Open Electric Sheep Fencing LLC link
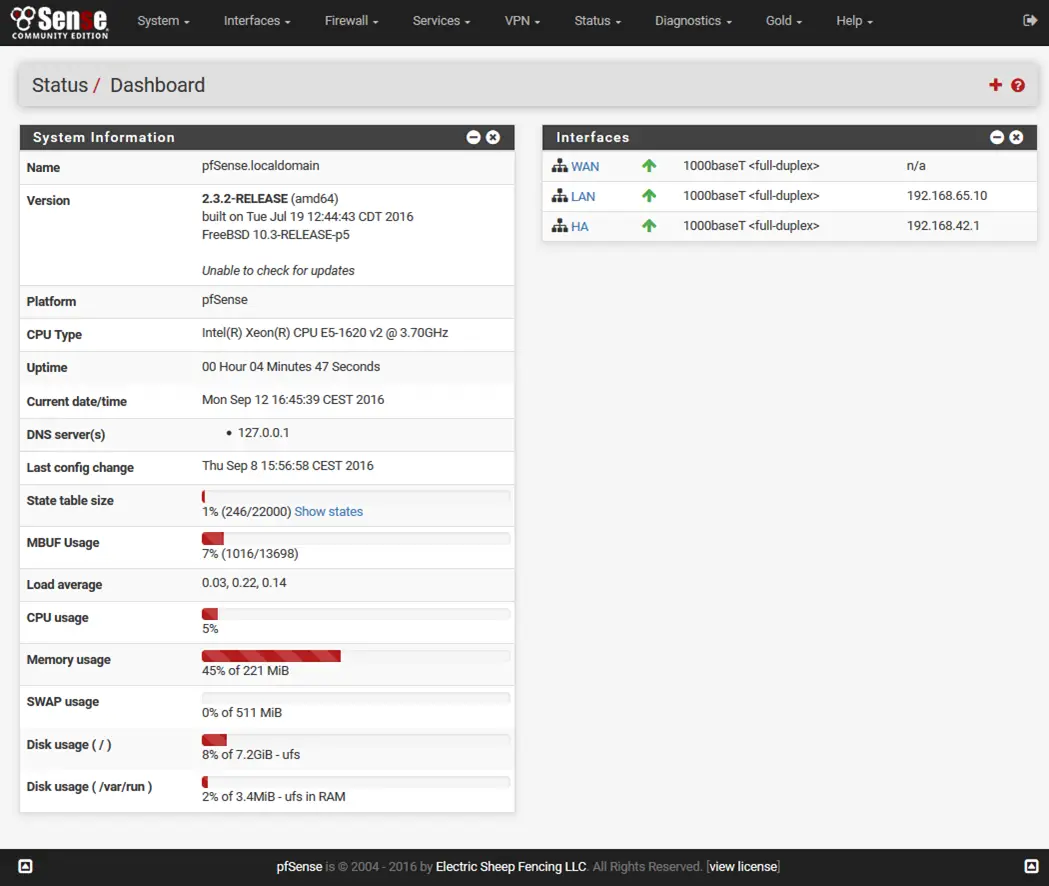This screenshot has height=886, width=1049. [x=510, y=867]
